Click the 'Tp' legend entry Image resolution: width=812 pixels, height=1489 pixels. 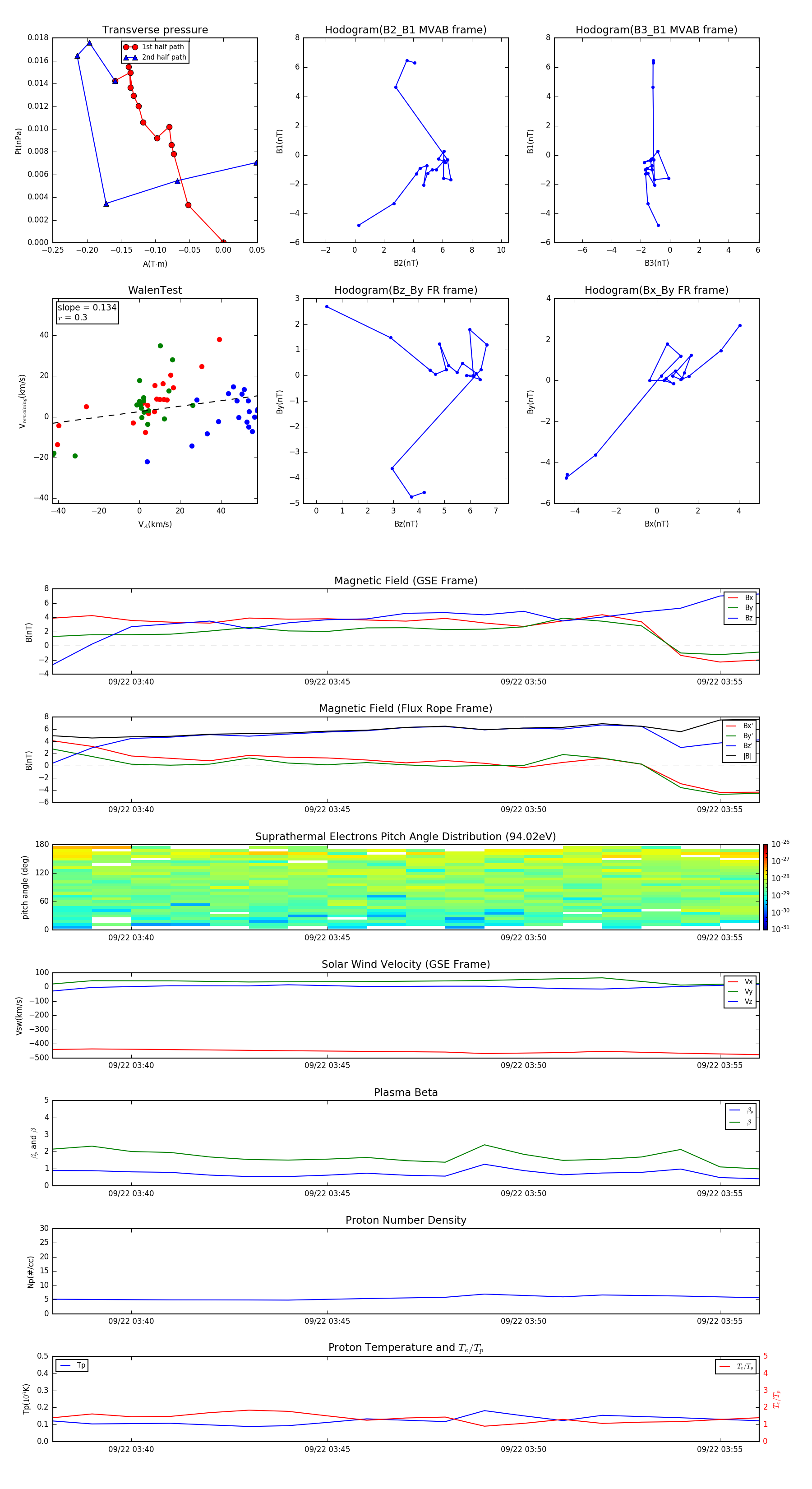pos(72,1365)
